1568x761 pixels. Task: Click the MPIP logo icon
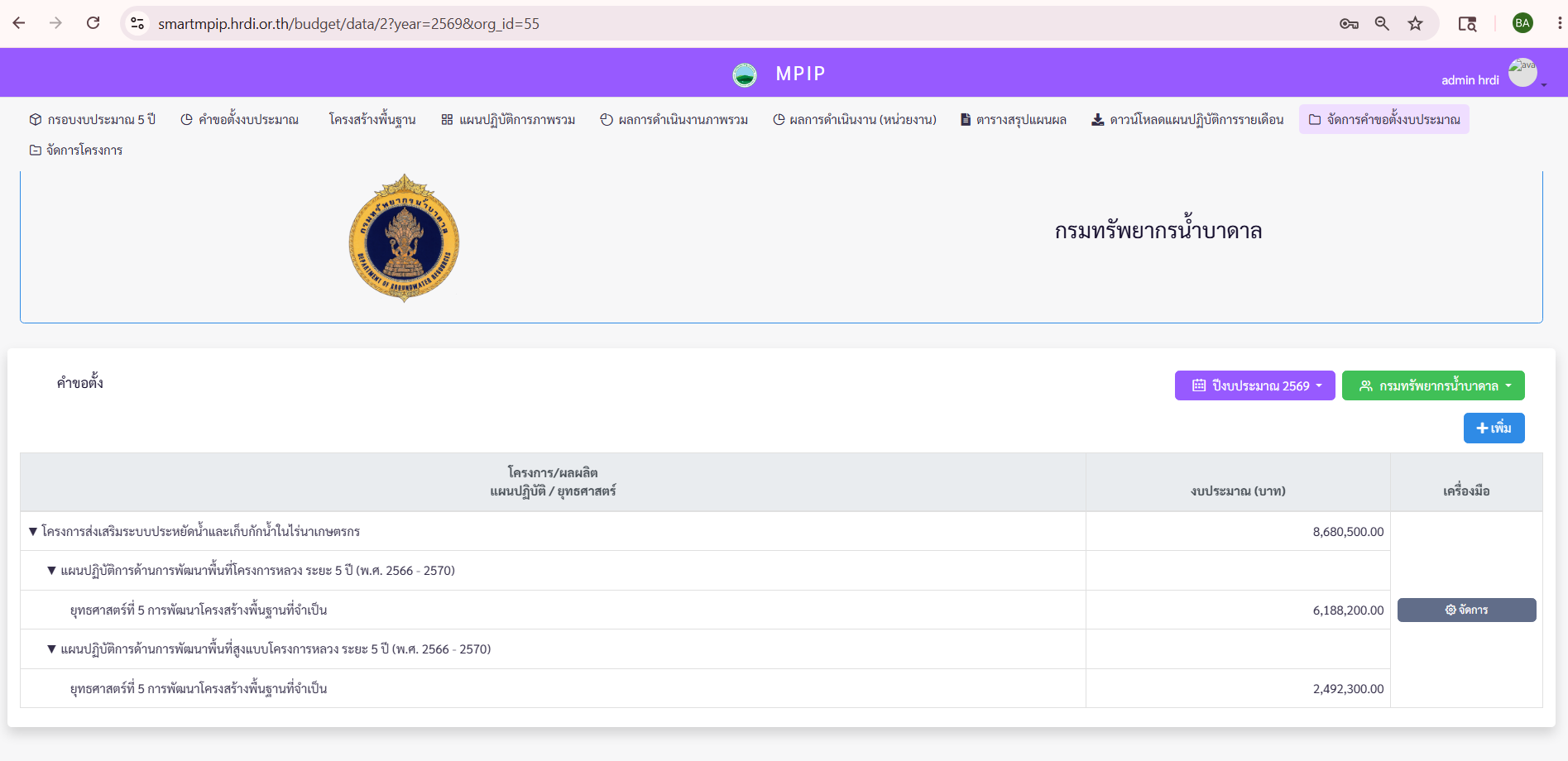click(745, 74)
